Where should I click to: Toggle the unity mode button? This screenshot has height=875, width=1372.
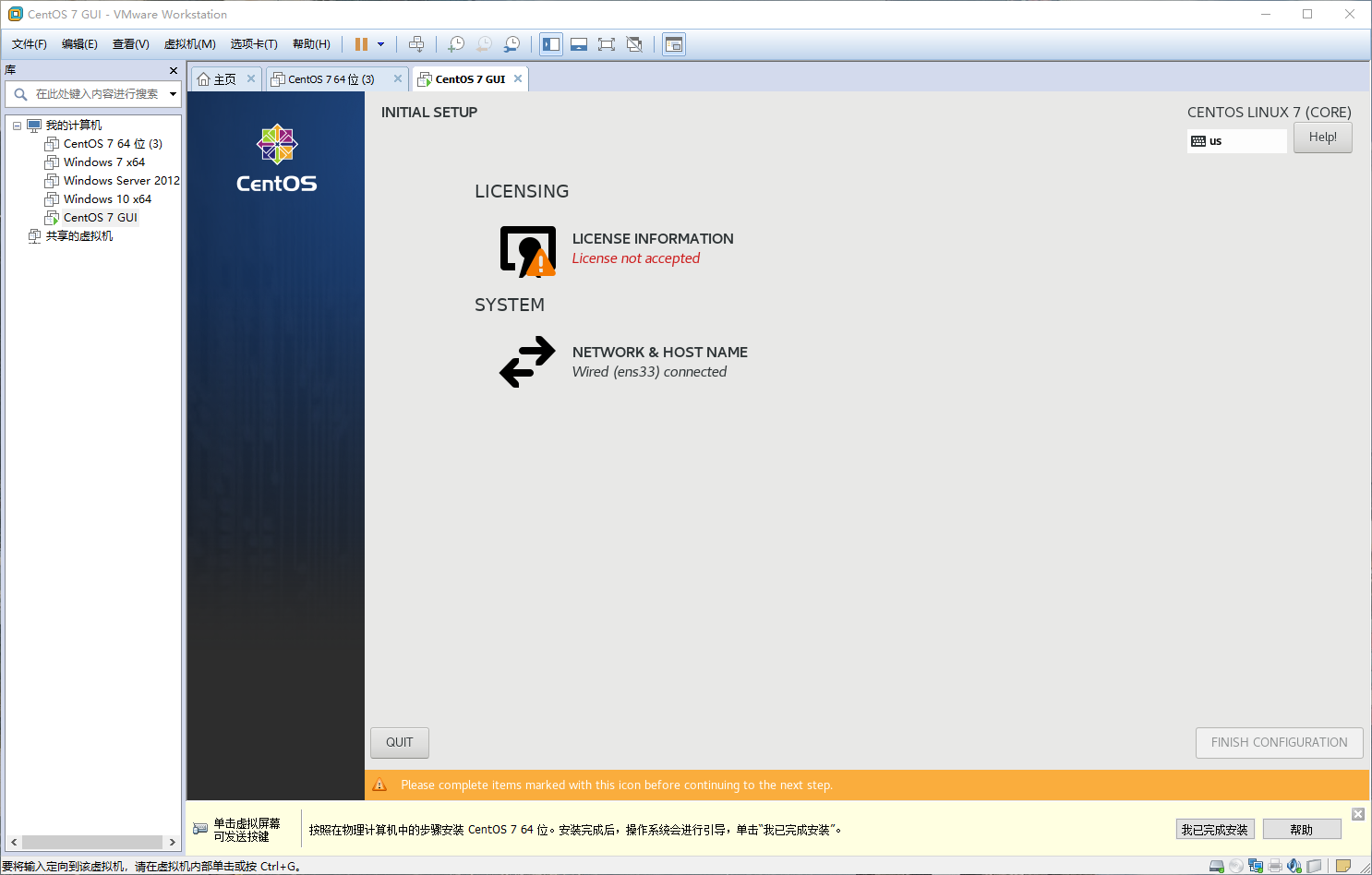(x=634, y=44)
